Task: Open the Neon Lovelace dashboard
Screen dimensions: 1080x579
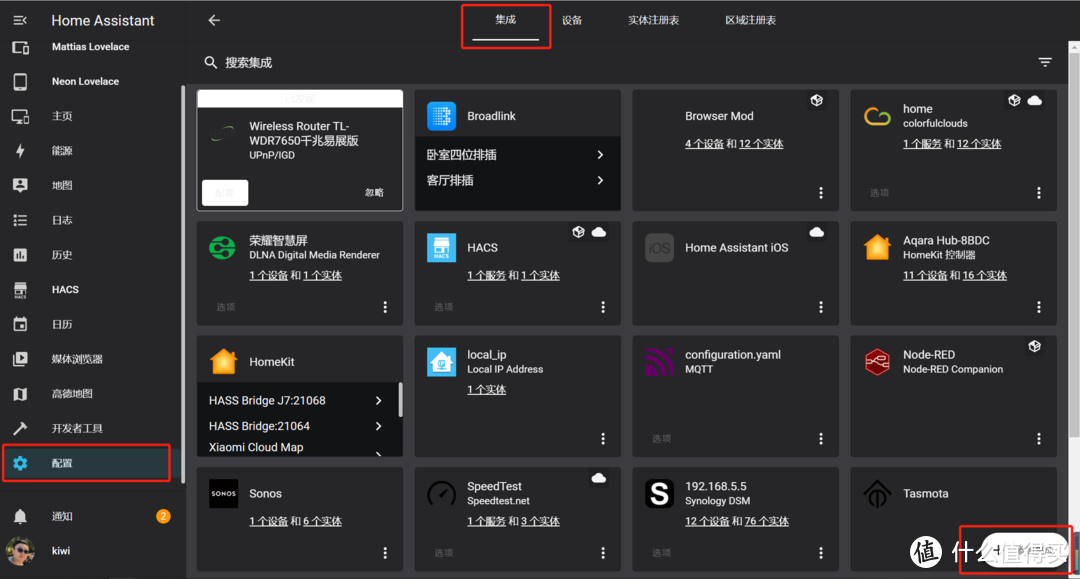Action: tap(85, 81)
